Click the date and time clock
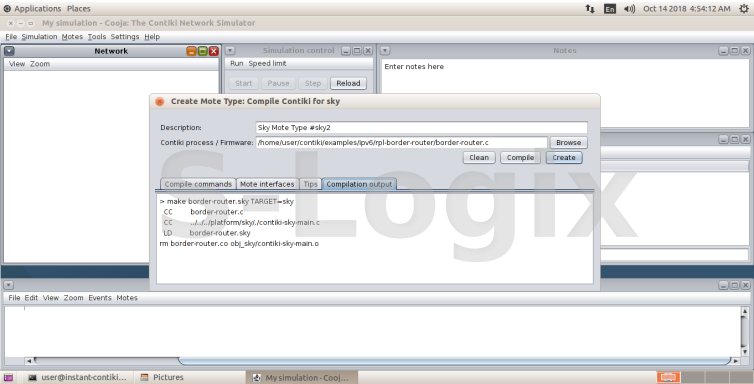754x384 pixels. click(687, 9)
